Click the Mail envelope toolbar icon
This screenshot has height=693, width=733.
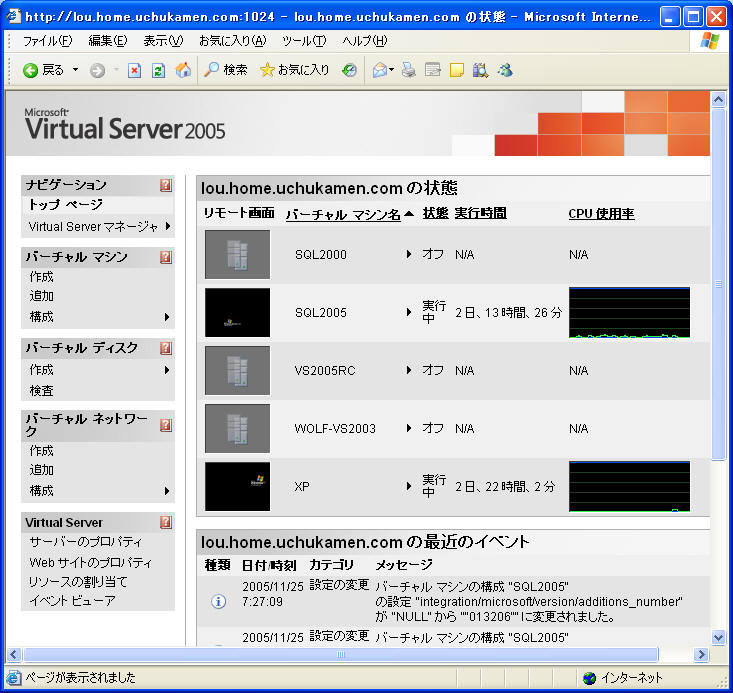382,70
